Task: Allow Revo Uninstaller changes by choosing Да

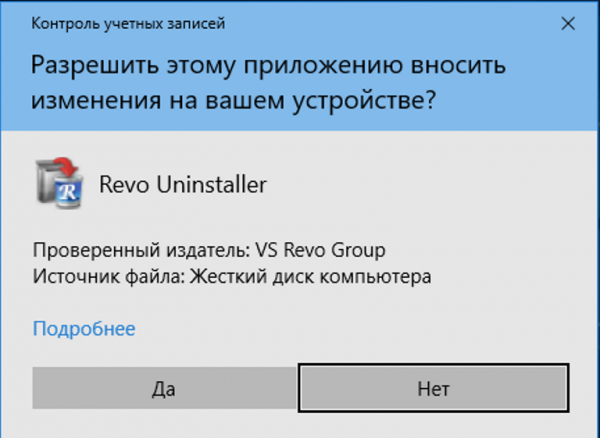Action: tap(165, 388)
